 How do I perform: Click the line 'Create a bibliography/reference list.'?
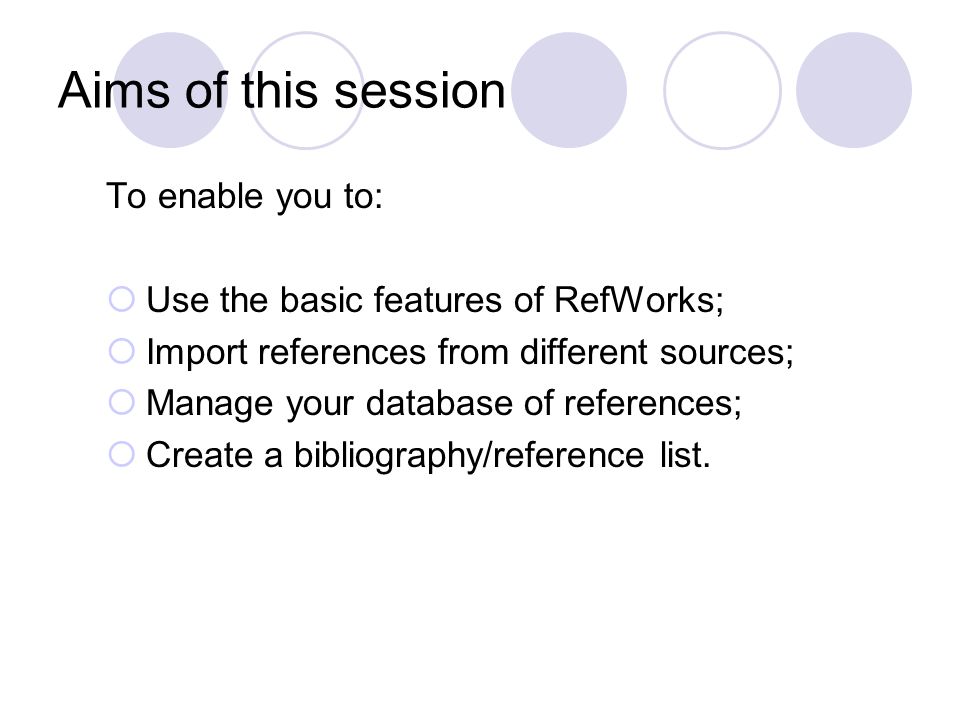428,456
